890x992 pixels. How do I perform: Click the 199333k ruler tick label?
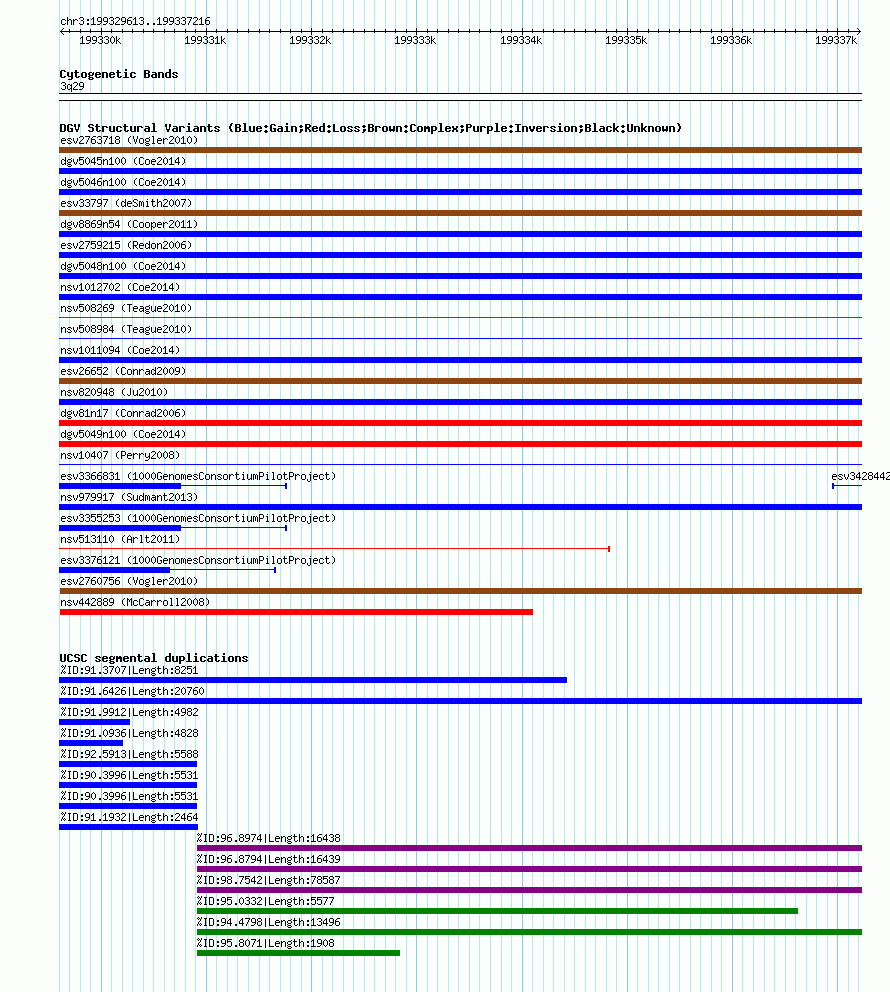[415, 40]
